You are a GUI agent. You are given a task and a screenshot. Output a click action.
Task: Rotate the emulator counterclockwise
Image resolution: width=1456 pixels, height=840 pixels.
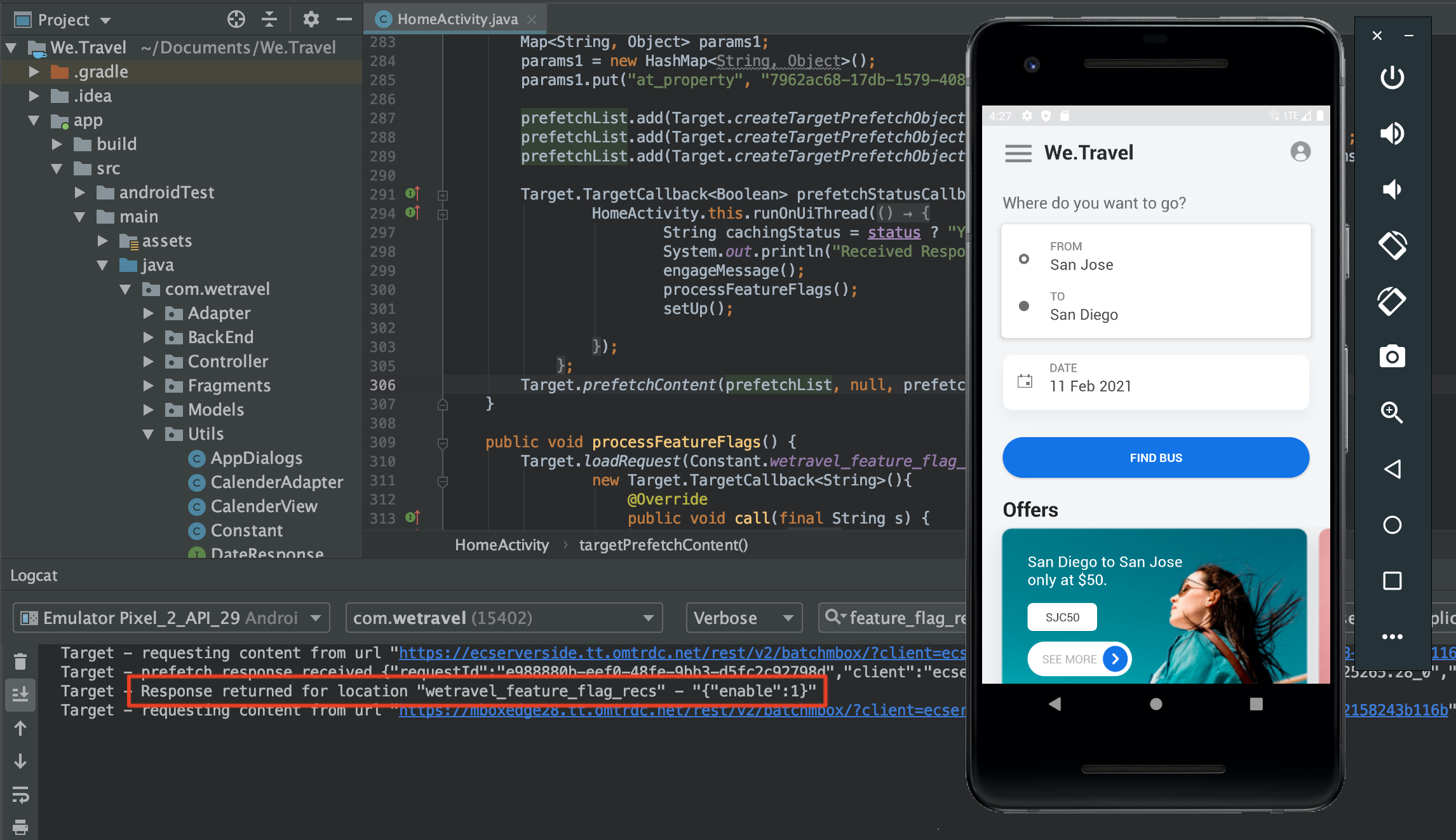pyautogui.click(x=1392, y=246)
